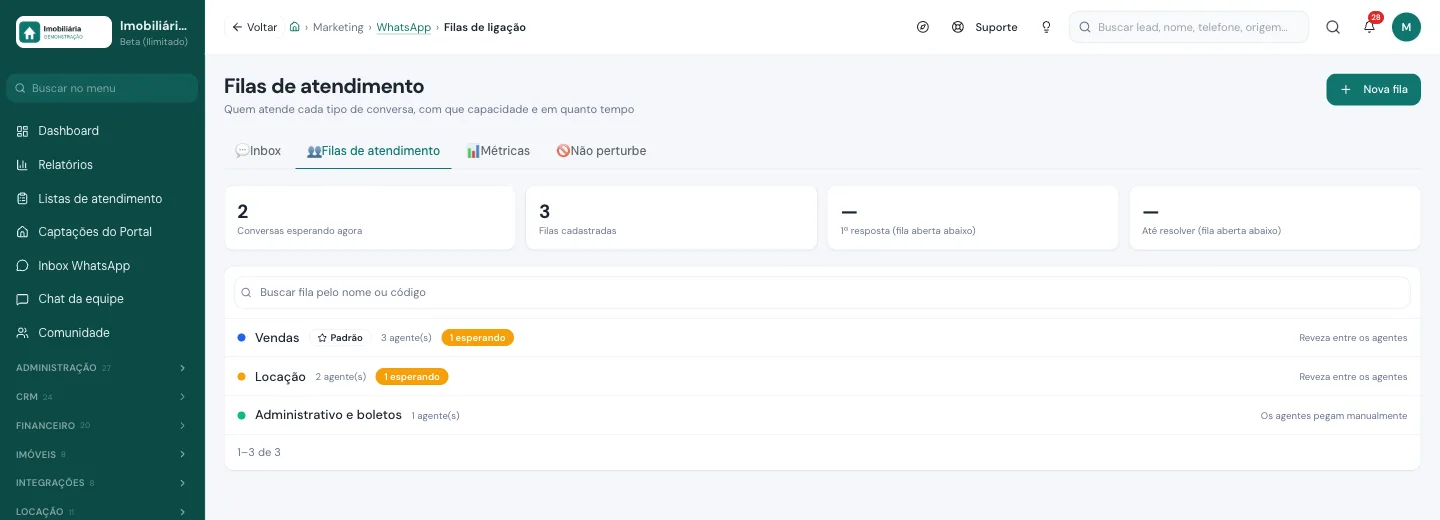The width and height of the screenshot is (1440, 520).
Task: Click the magnifier search icon in top bar
Action: pyautogui.click(x=1333, y=27)
